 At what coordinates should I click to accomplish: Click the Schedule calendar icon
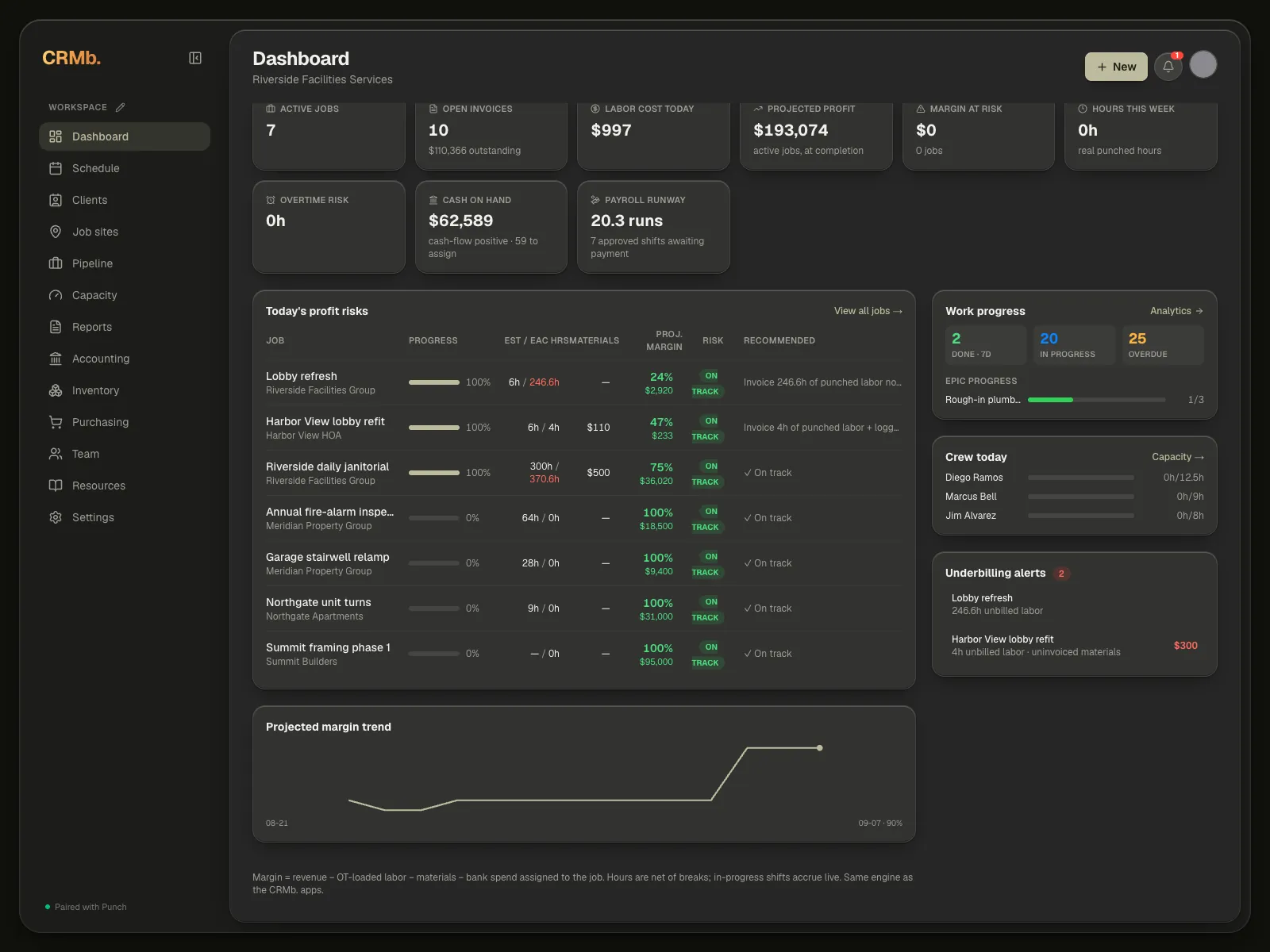[56, 168]
